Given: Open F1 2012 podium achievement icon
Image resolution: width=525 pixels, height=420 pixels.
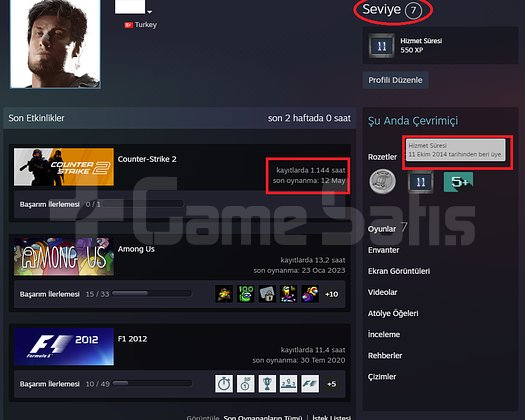Looking at the screenshot, I should click(x=288, y=383).
